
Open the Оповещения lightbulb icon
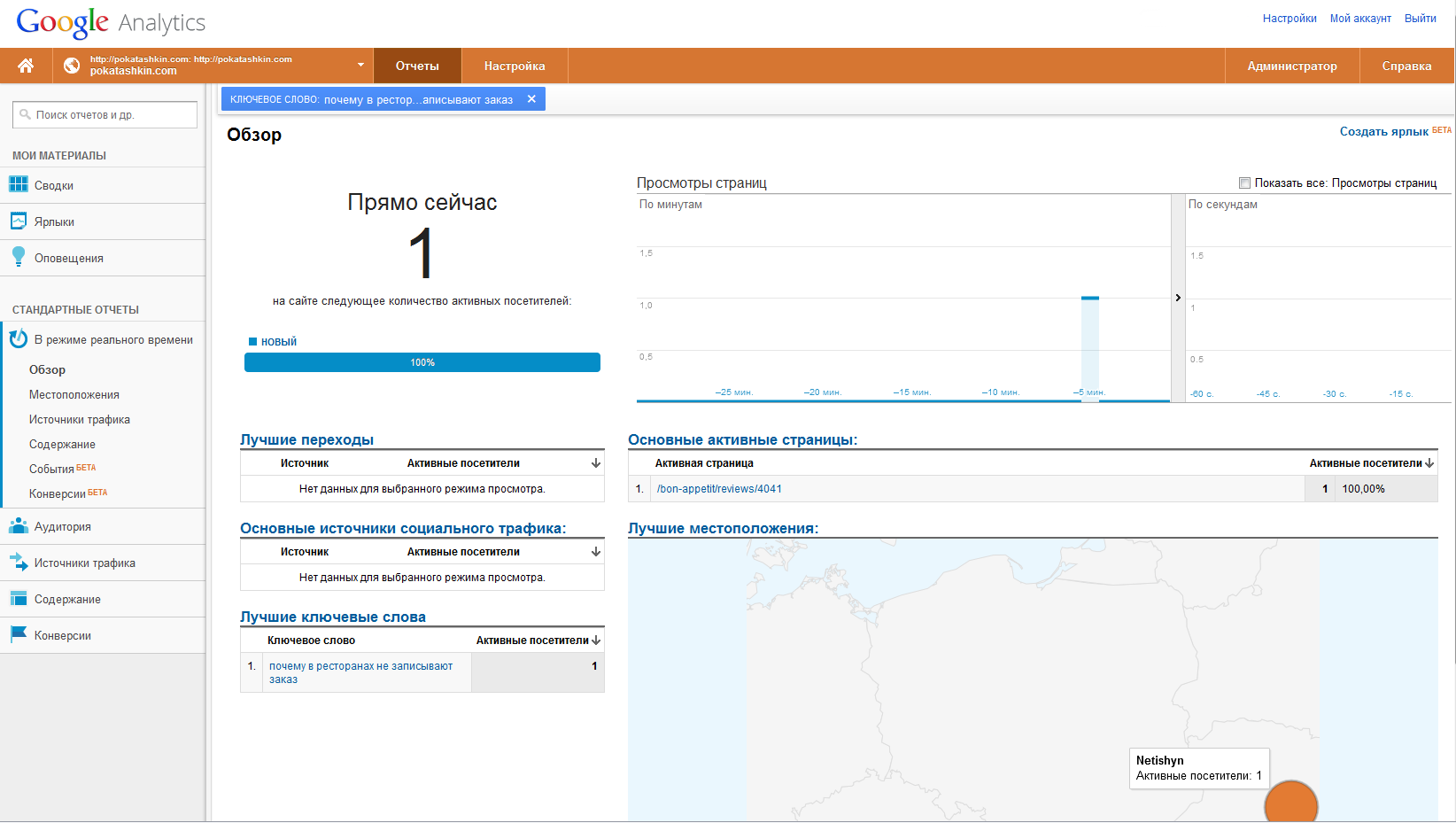(x=19, y=257)
